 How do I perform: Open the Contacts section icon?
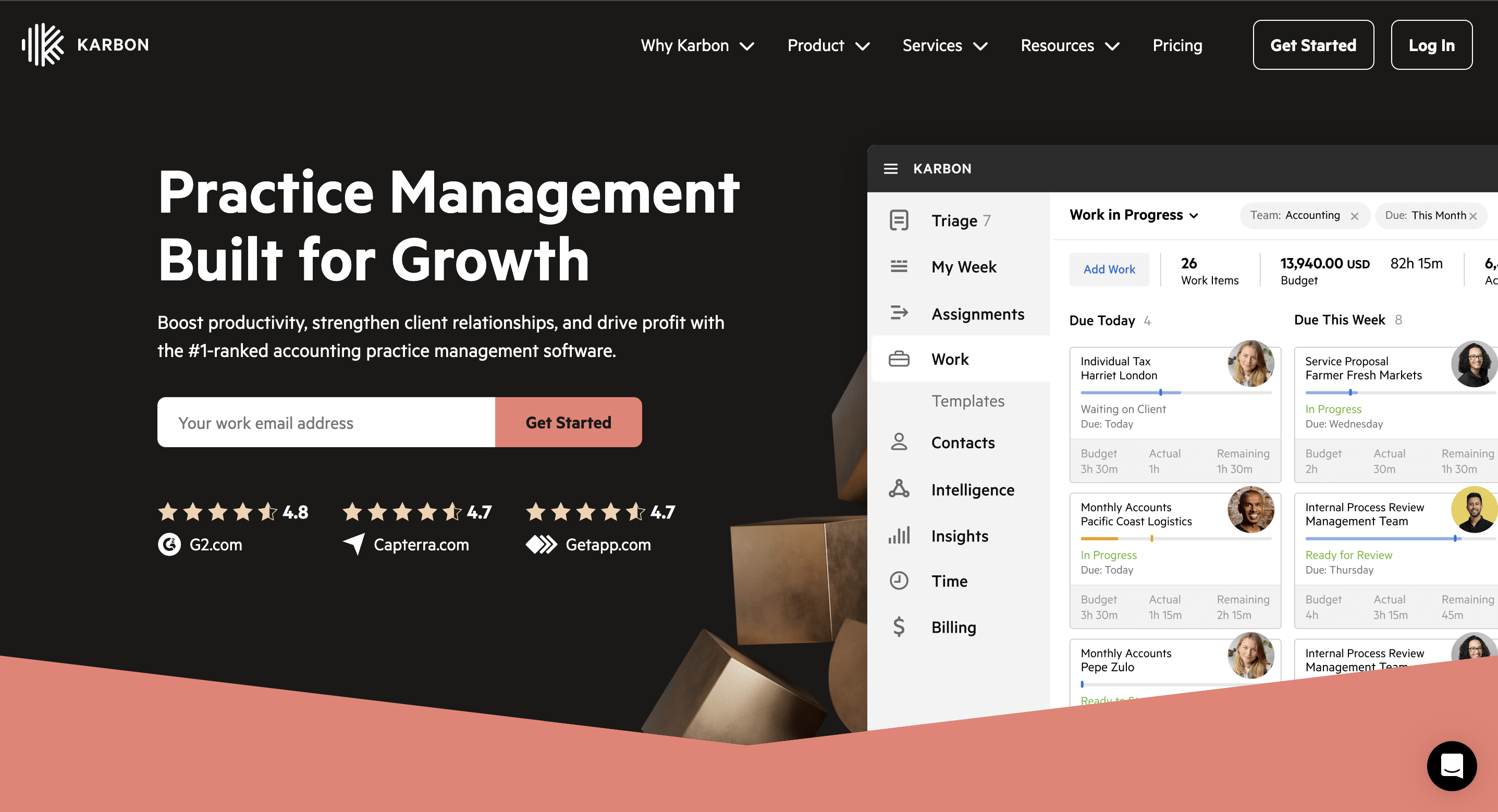[898, 441]
